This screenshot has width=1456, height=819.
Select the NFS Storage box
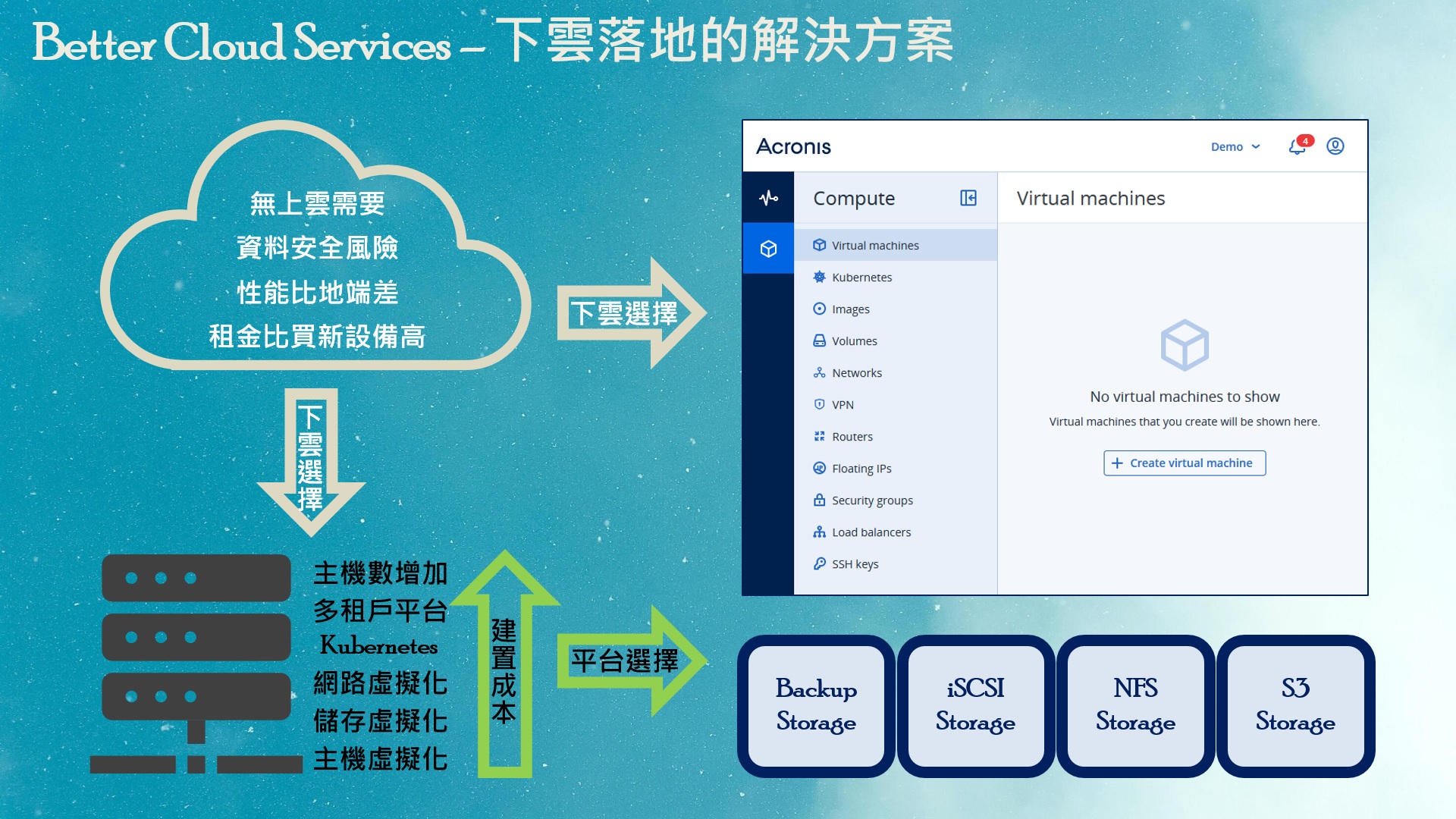(x=1135, y=705)
